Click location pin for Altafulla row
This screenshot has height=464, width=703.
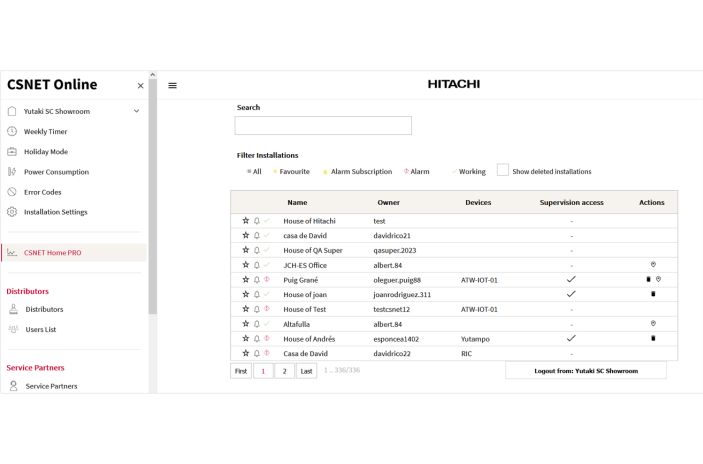(652, 324)
